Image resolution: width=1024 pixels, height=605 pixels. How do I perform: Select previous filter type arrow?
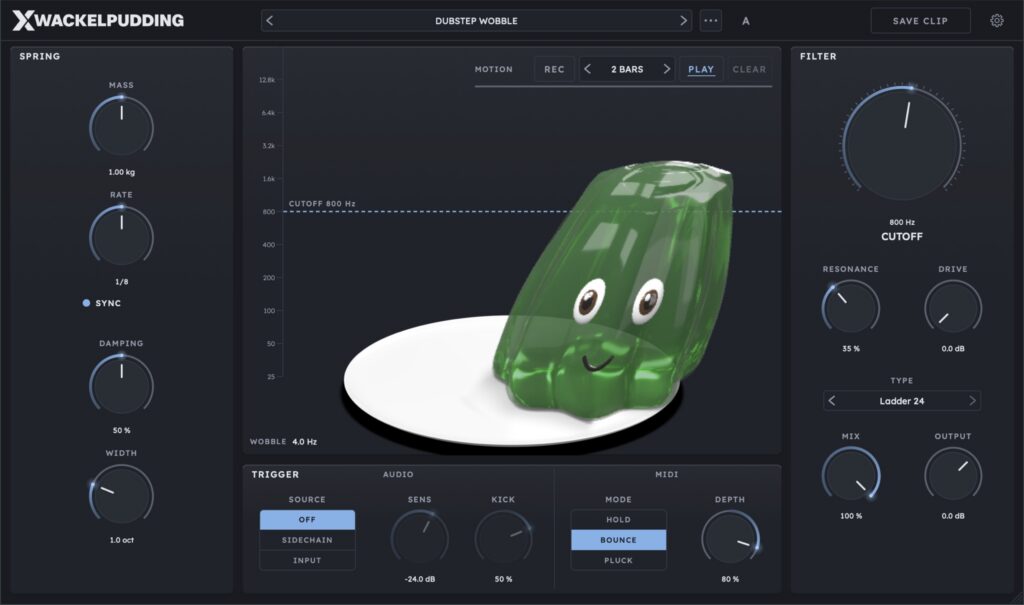831,401
